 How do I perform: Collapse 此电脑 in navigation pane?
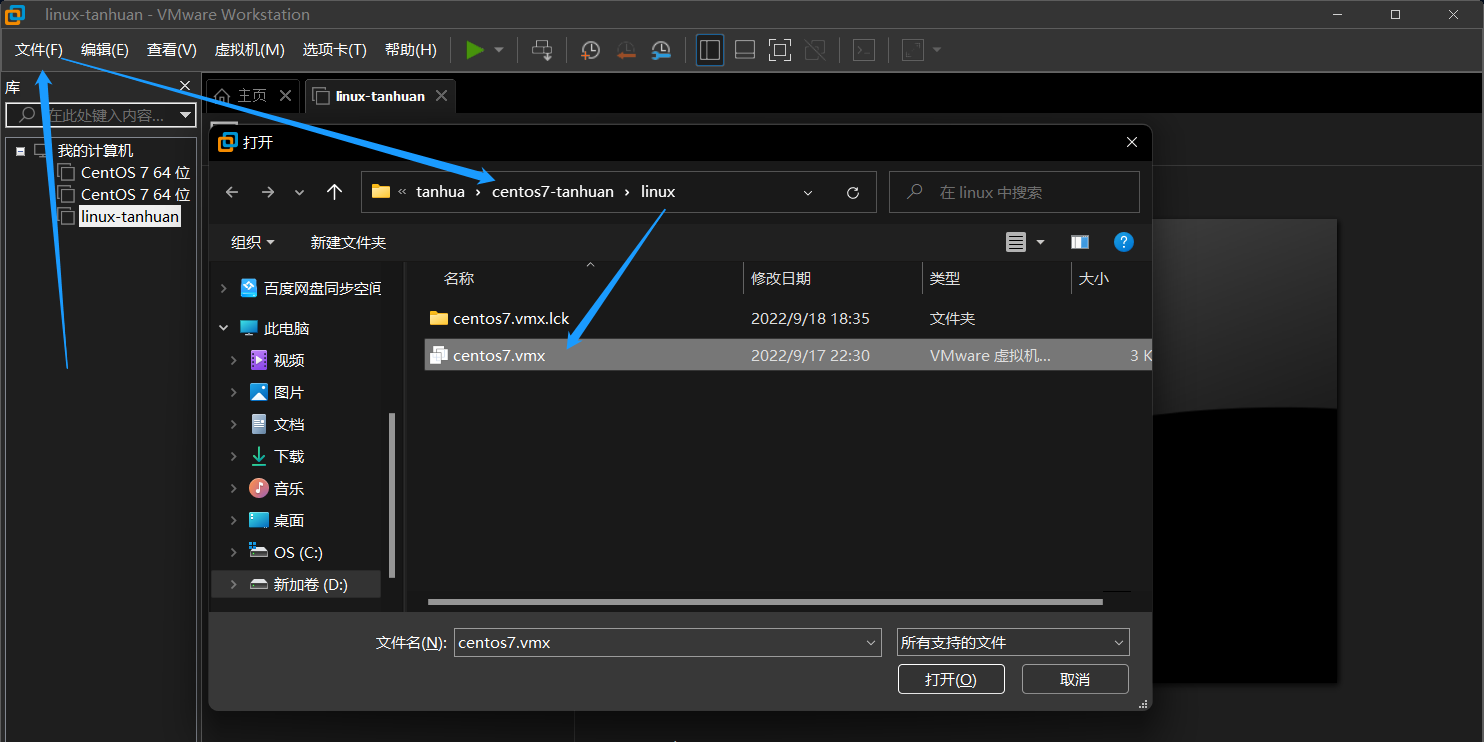coord(223,328)
